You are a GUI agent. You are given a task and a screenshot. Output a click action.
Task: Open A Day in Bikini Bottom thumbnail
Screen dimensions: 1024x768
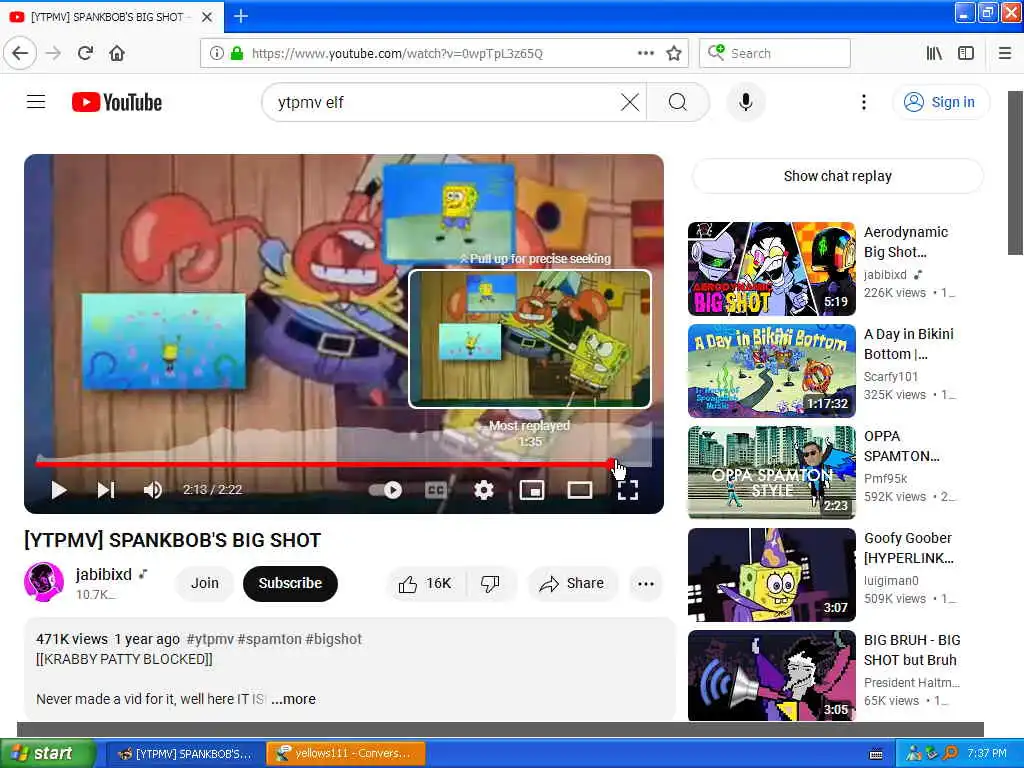pos(771,370)
